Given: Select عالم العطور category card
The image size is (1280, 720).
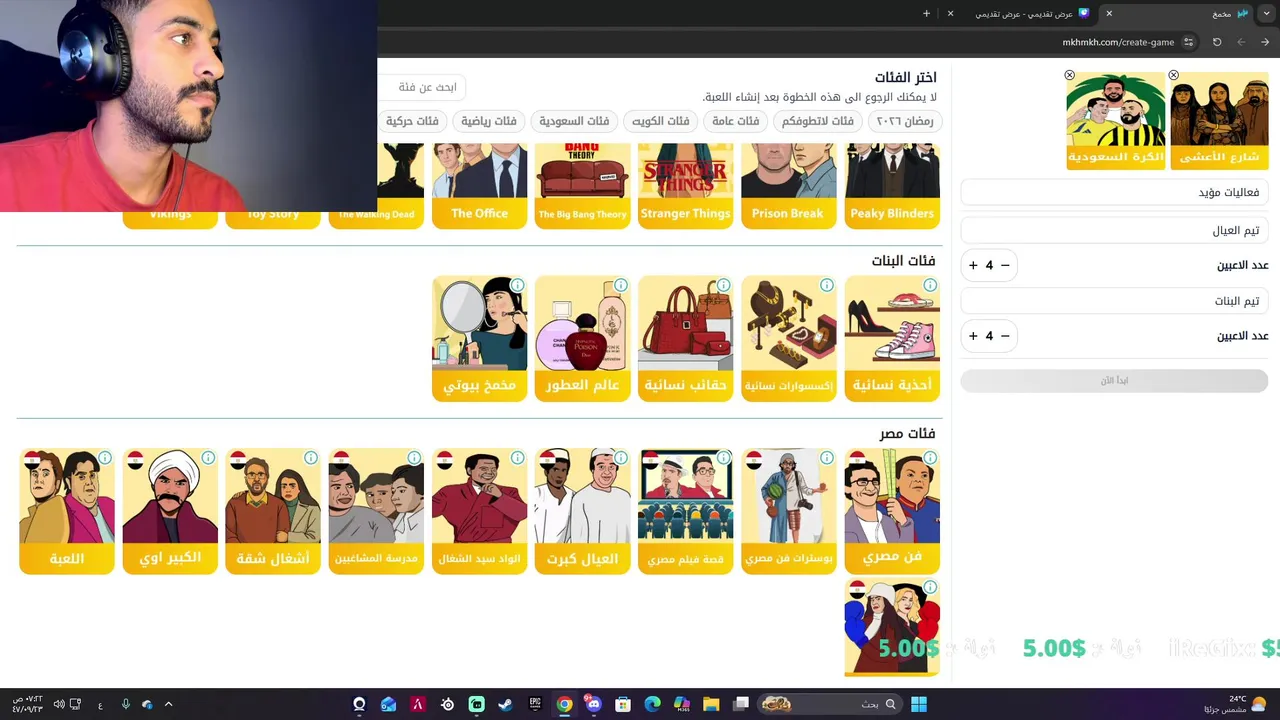Looking at the screenshot, I should point(582,339).
